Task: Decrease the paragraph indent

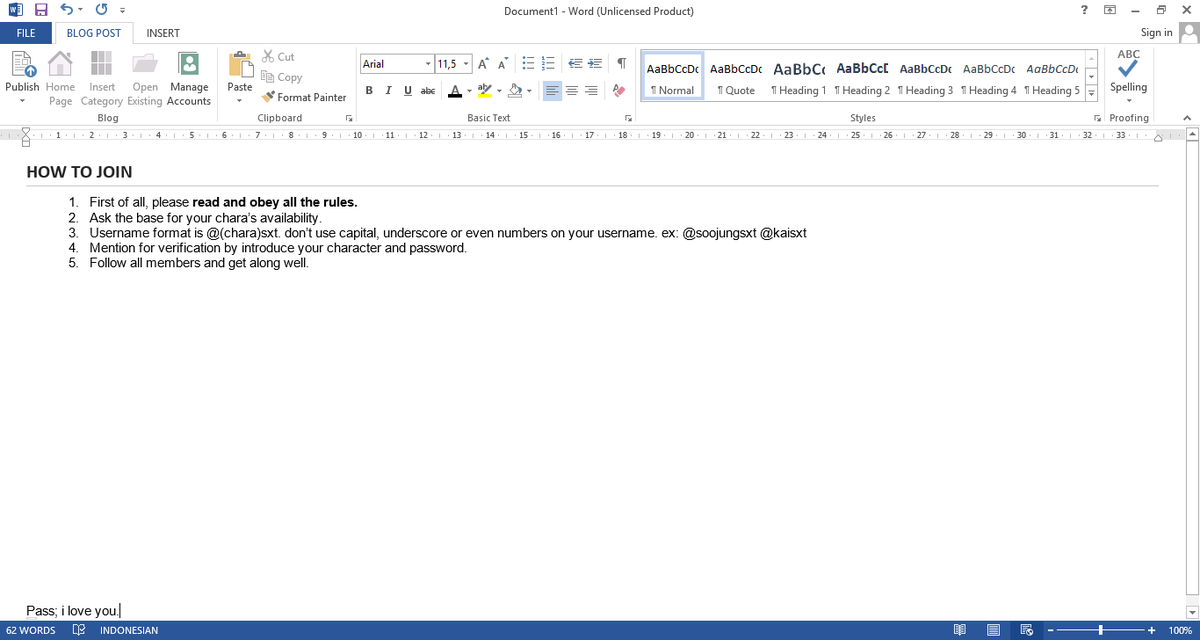Action: click(x=577, y=64)
